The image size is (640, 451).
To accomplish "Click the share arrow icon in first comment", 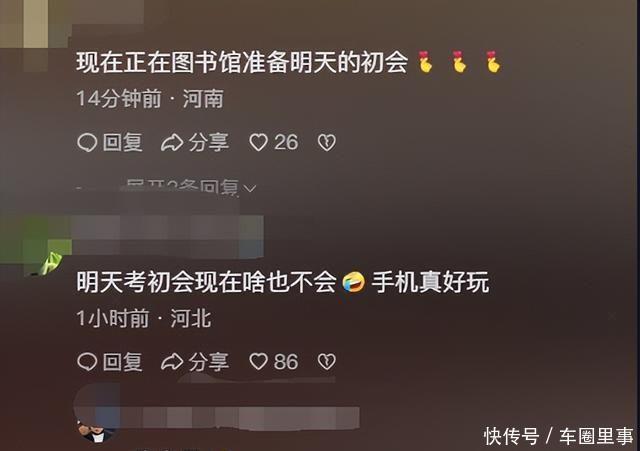I will click(x=172, y=143).
